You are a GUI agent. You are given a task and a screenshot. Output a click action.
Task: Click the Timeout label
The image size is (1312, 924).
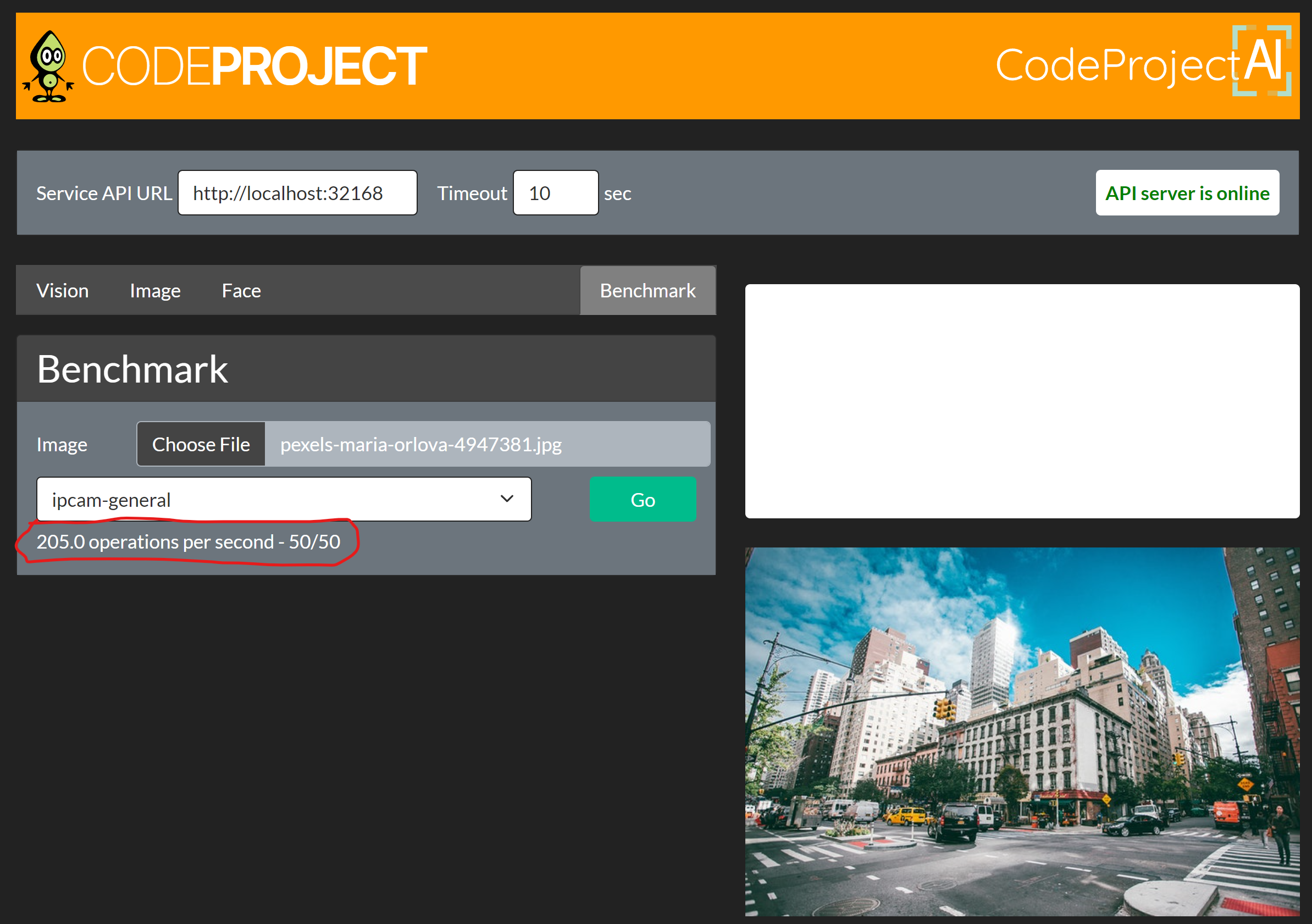point(472,193)
